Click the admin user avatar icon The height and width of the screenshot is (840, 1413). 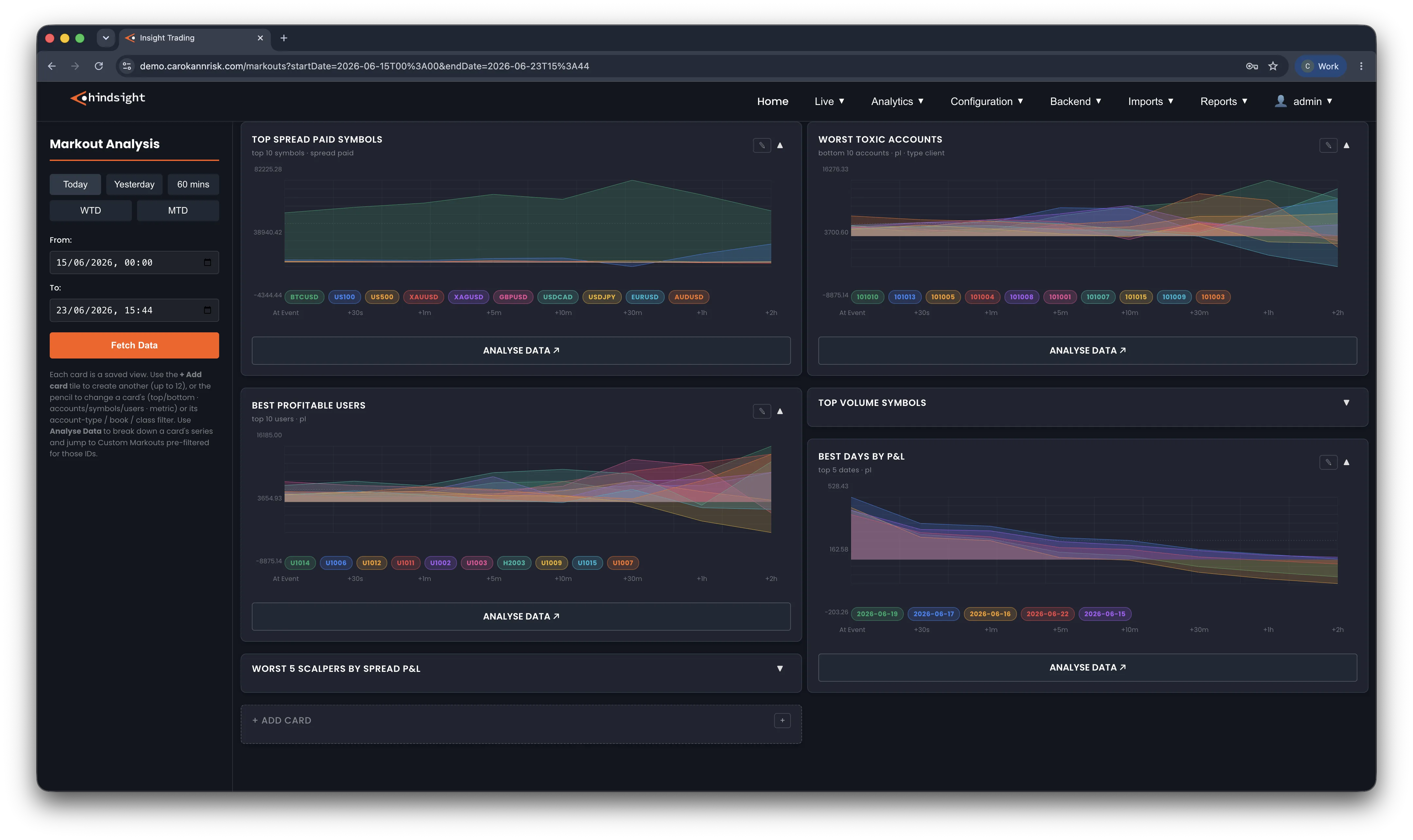point(1281,101)
